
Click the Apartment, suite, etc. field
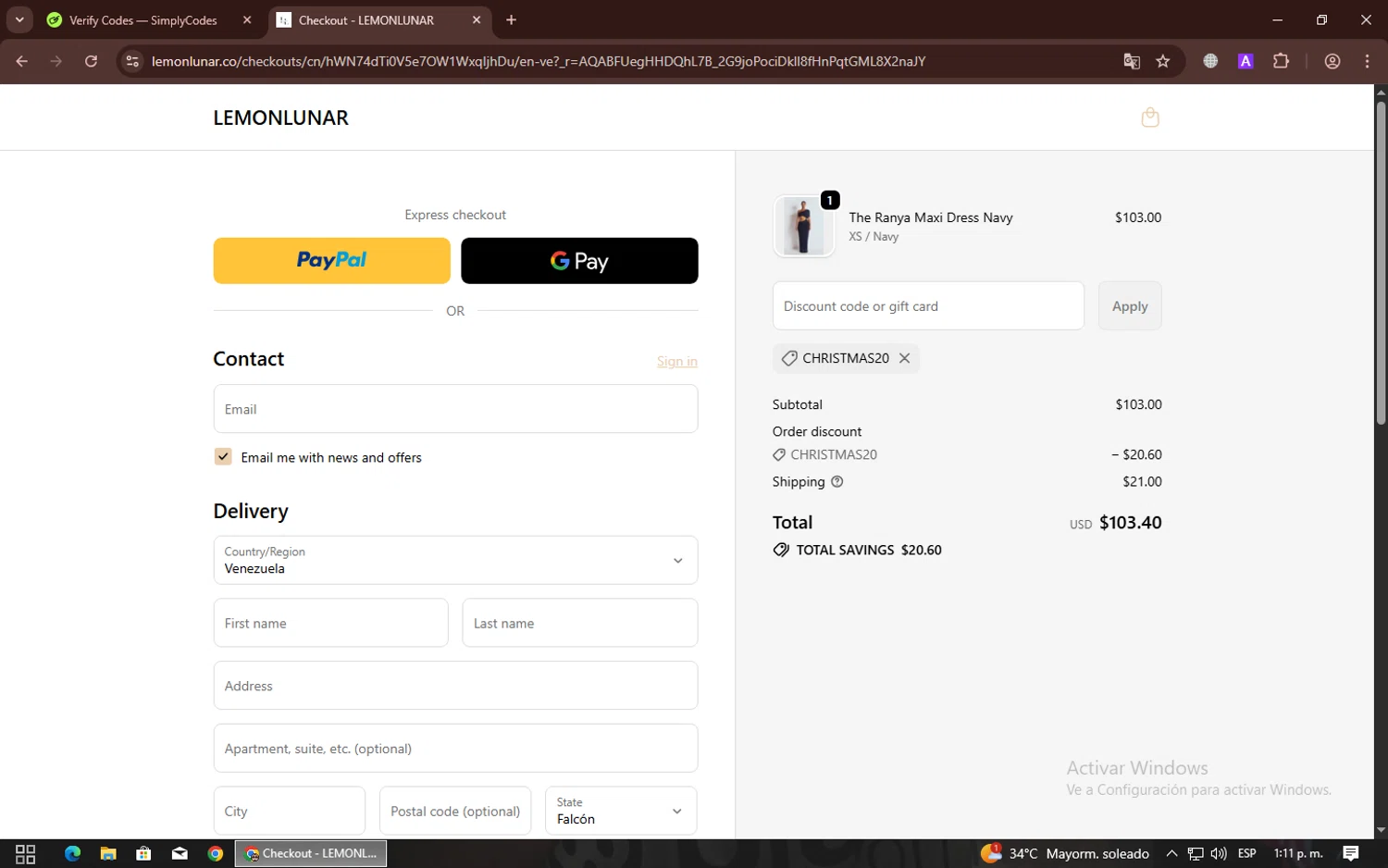(x=455, y=748)
